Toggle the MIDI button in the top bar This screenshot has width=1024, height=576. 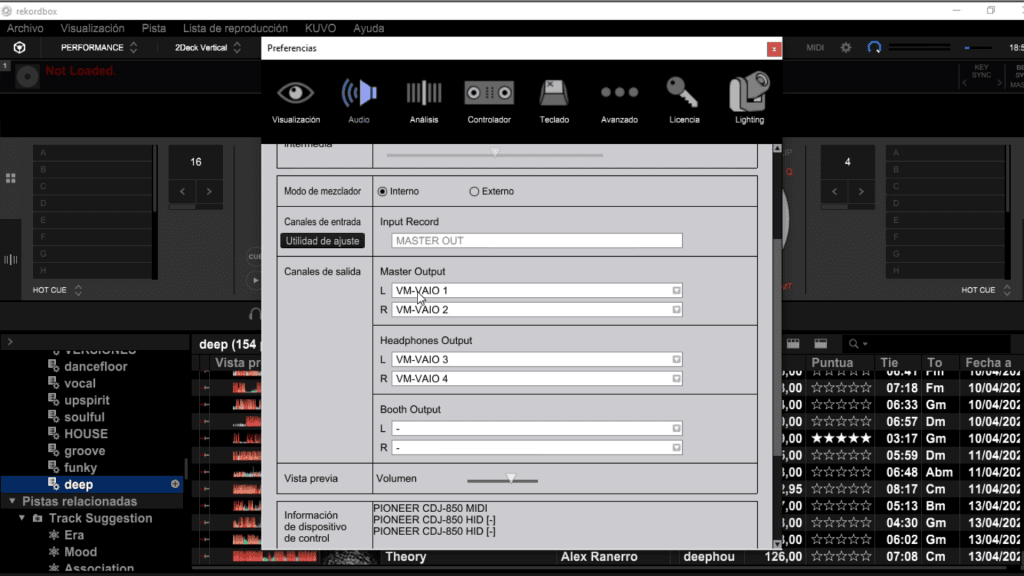[815, 48]
